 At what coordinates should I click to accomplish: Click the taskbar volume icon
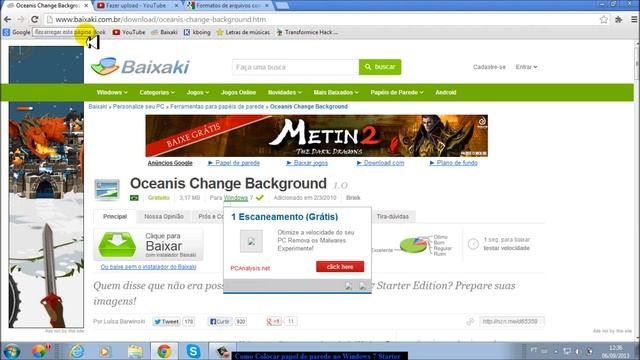[x=578, y=351]
